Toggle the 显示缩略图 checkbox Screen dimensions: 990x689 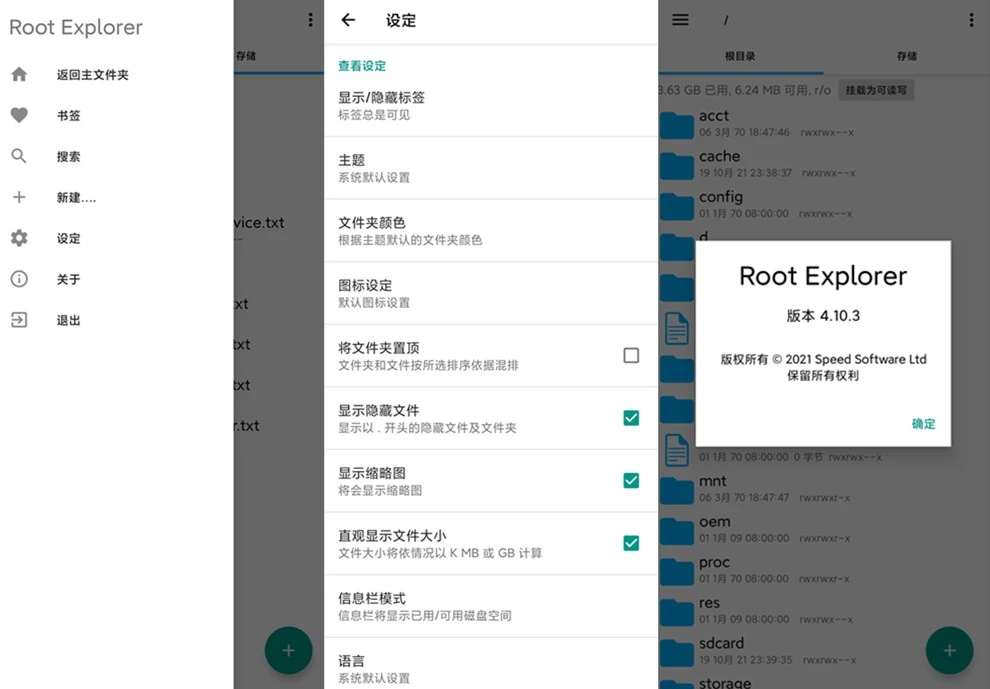[631, 480]
